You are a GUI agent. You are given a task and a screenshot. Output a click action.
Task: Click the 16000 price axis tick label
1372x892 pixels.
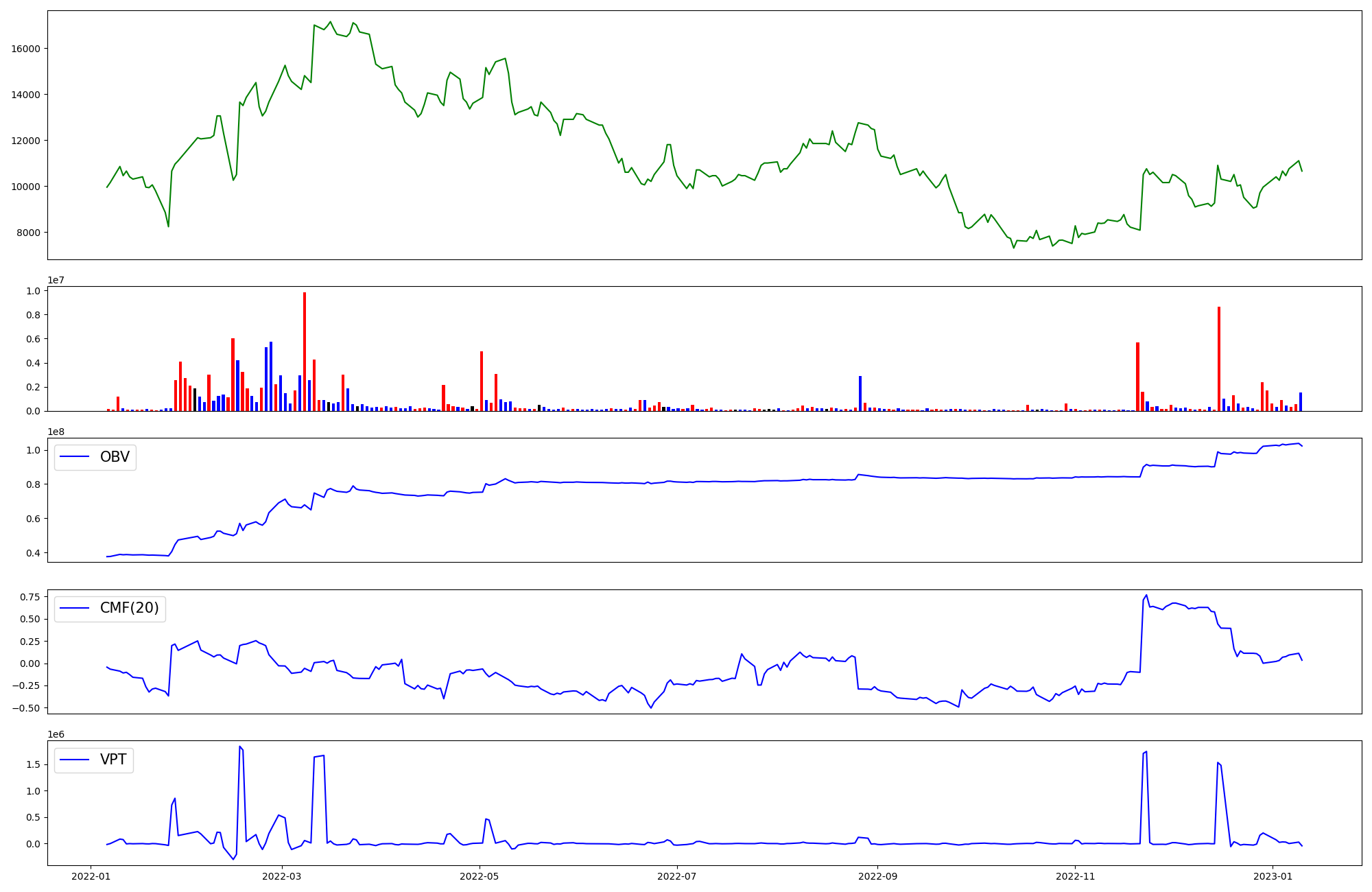[x=26, y=49]
